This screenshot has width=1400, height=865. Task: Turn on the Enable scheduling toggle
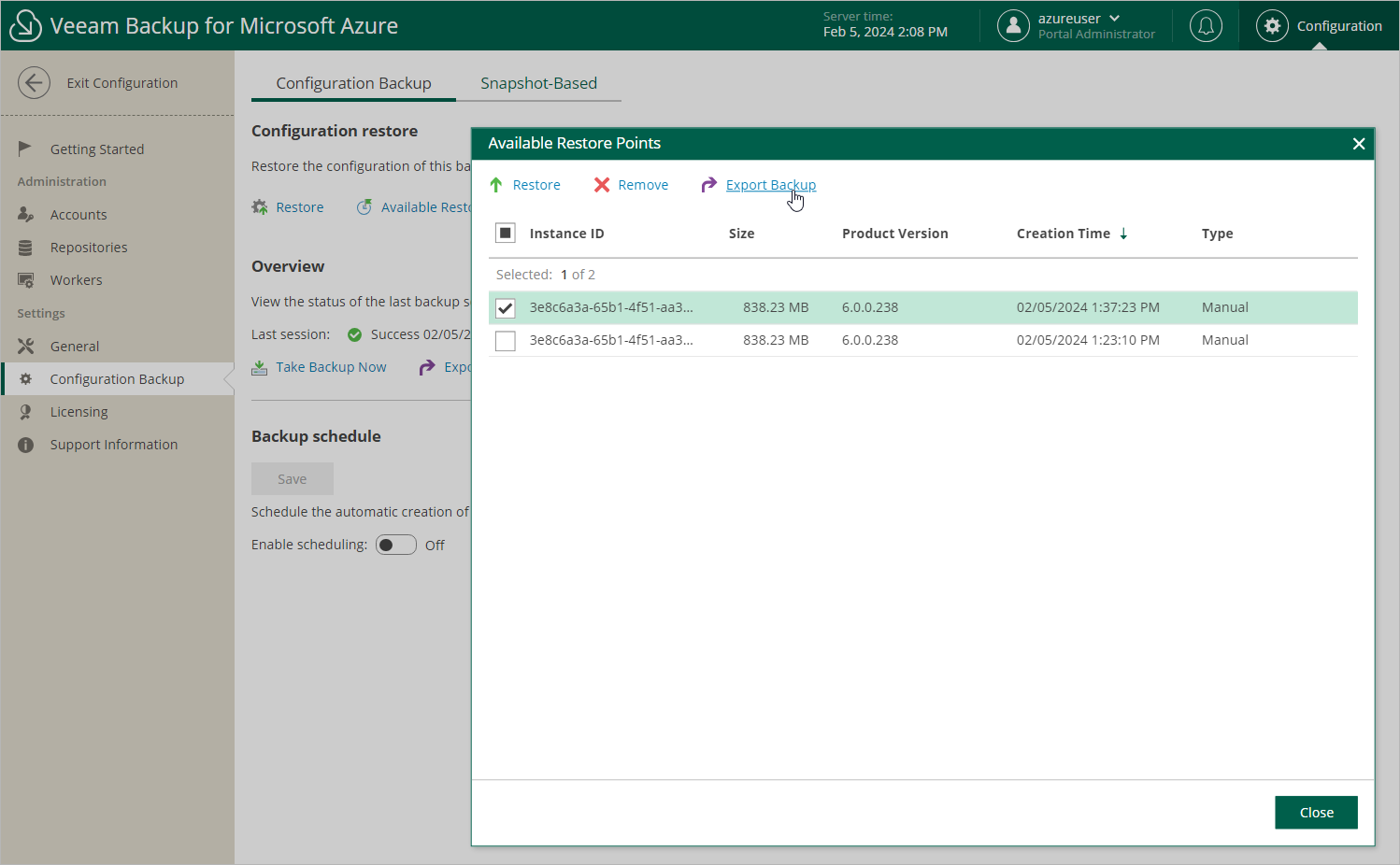(396, 545)
